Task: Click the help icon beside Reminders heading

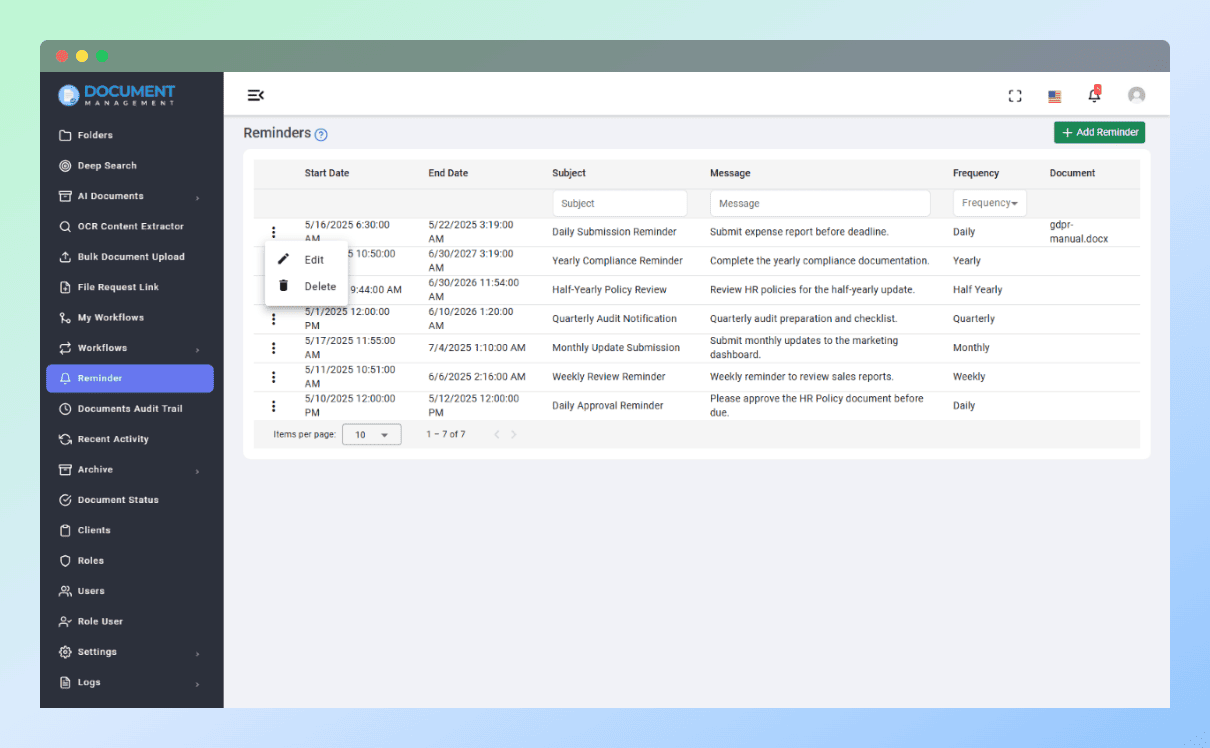Action: tap(321, 135)
